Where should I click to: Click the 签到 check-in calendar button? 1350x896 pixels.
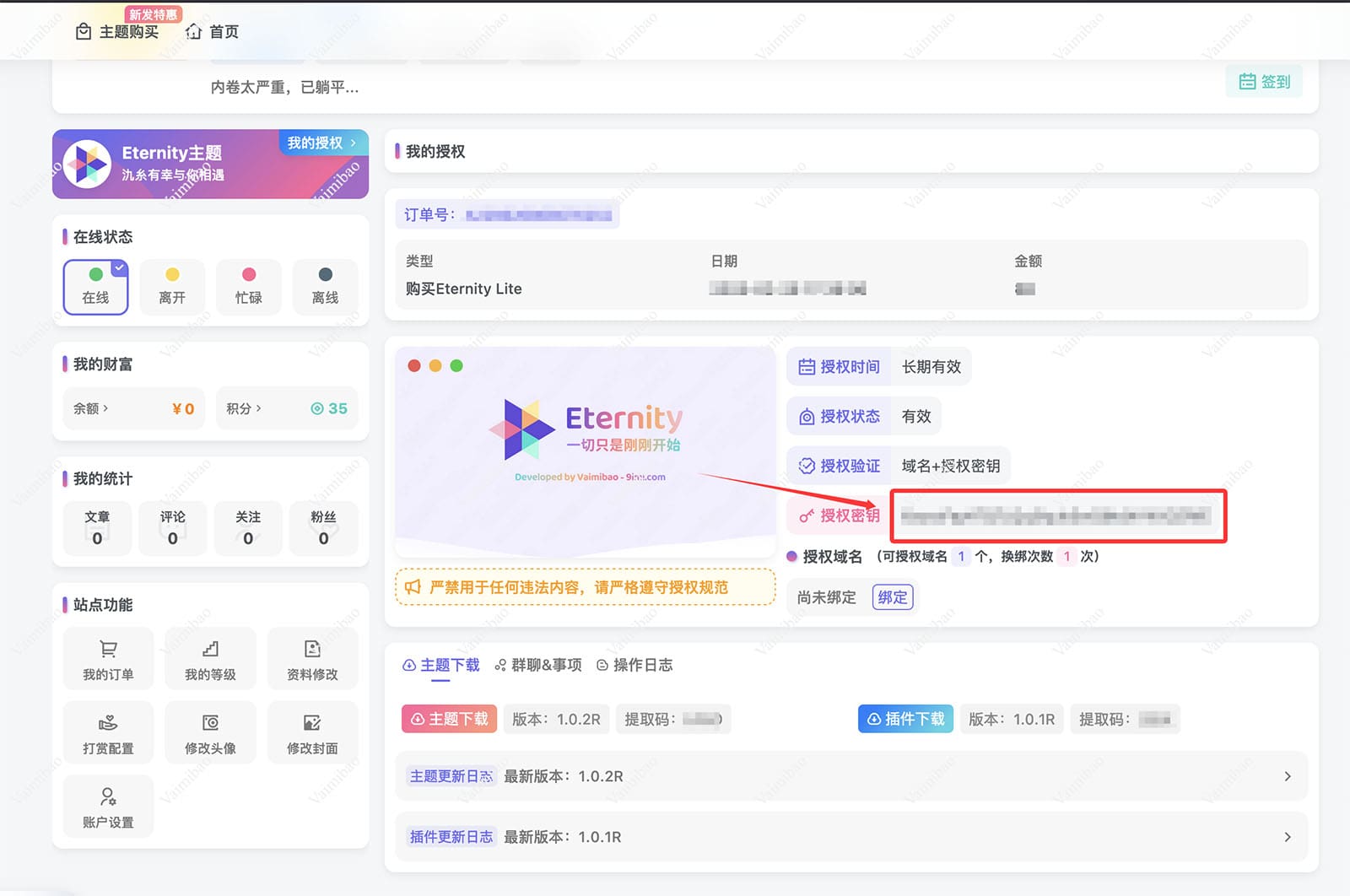click(x=1264, y=82)
